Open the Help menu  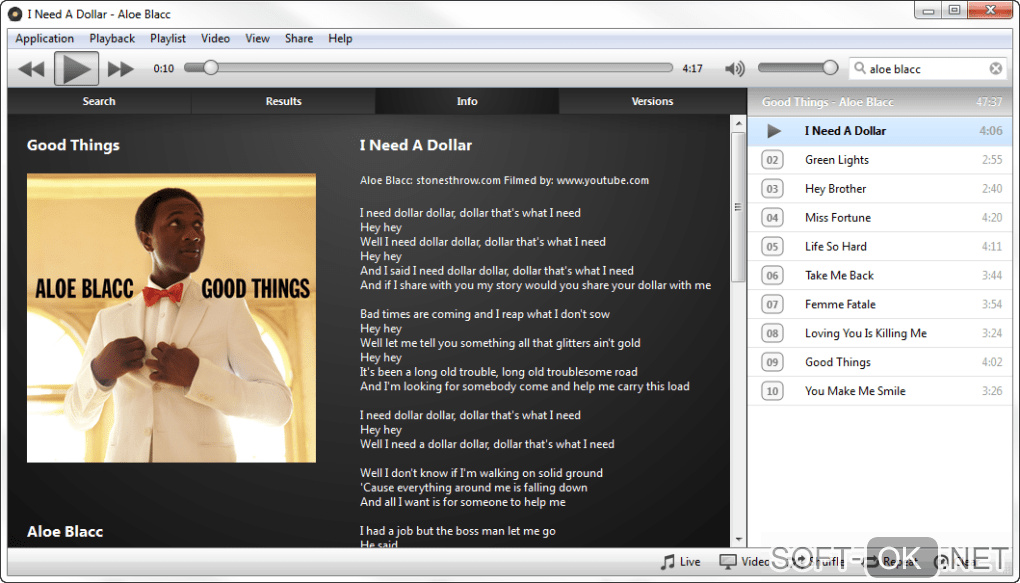click(340, 38)
